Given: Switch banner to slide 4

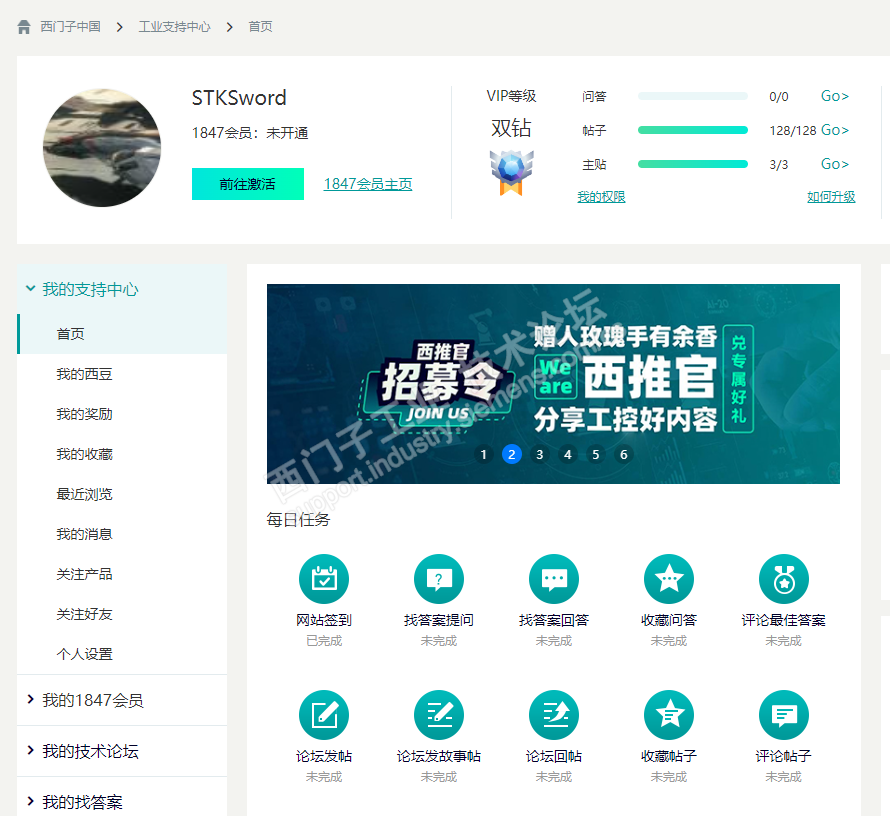Looking at the screenshot, I should [568, 455].
